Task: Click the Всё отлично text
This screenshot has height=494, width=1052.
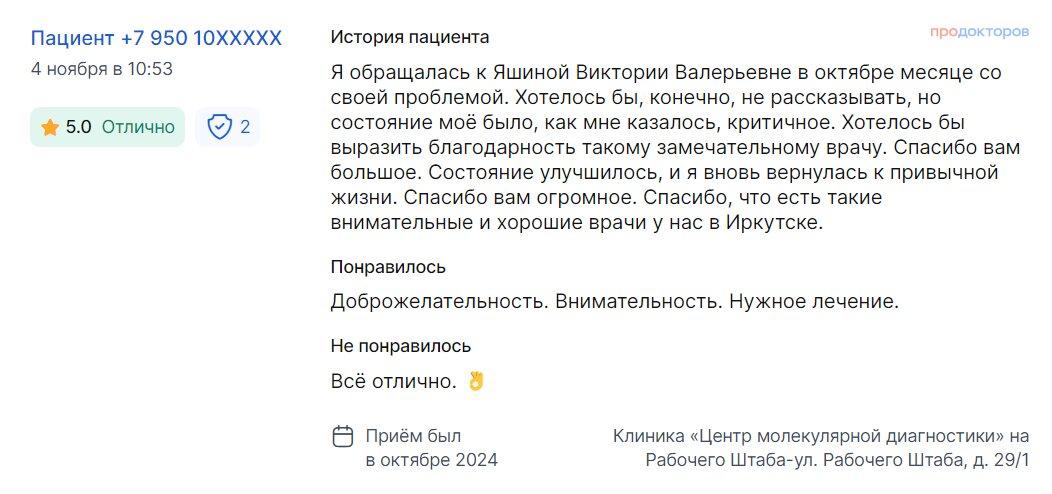Action: tap(393, 382)
